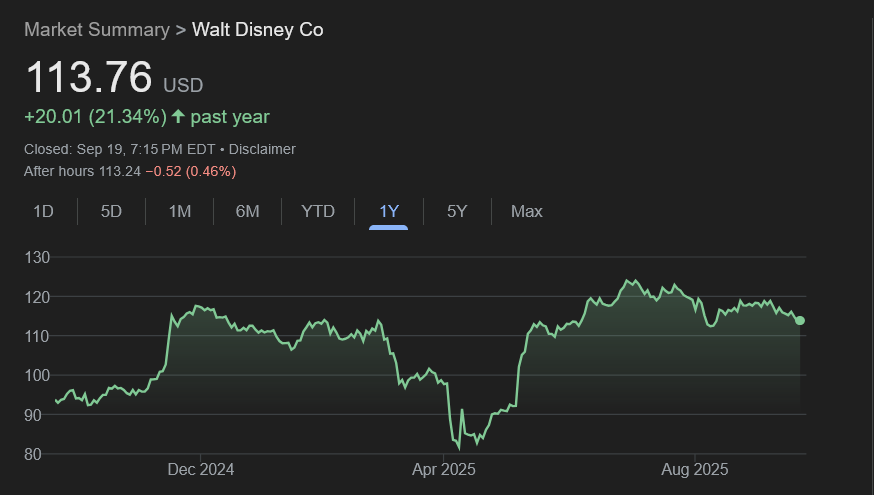The width and height of the screenshot is (874, 495).
Task: Click the Aug 2025 axis label
Action: coord(696,469)
